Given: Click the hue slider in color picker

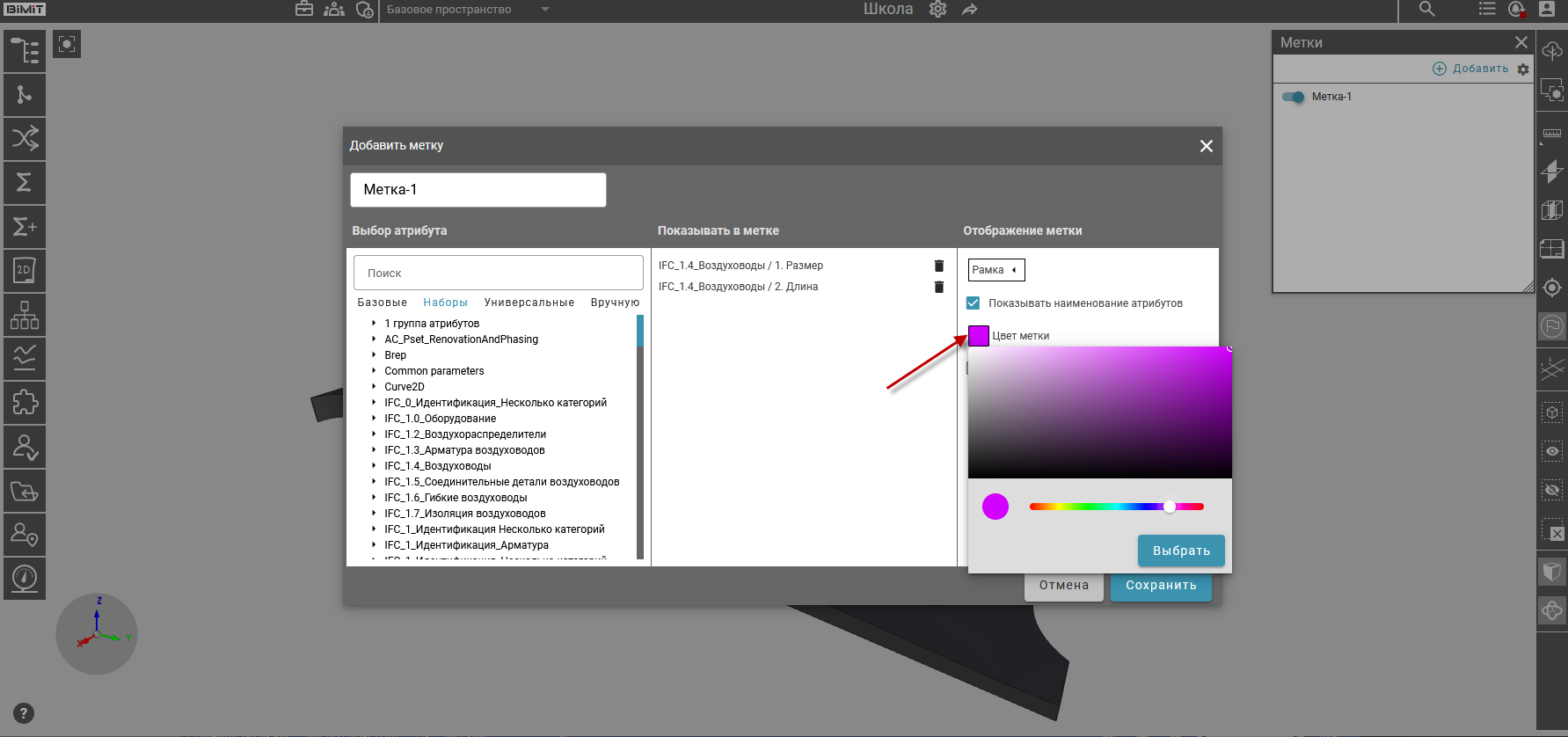Looking at the screenshot, I should coord(1116,507).
